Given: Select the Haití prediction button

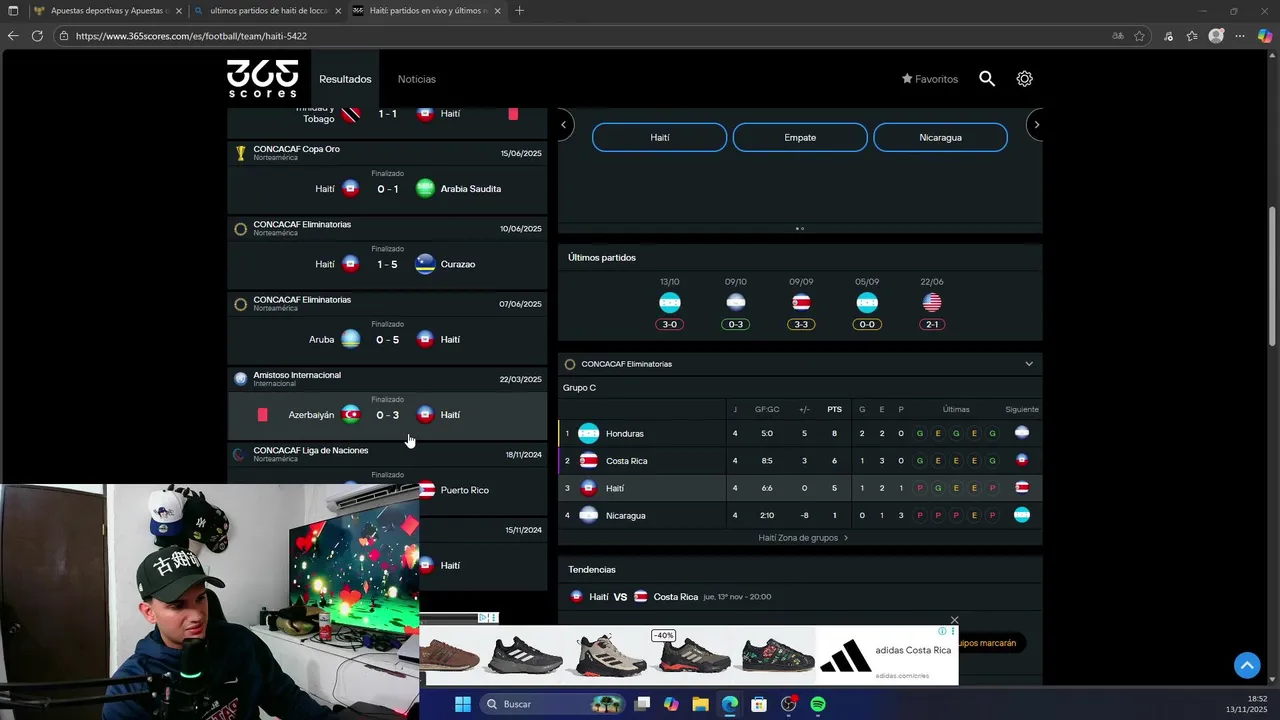Looking at the screenshot, I should (x=660, y=137).
